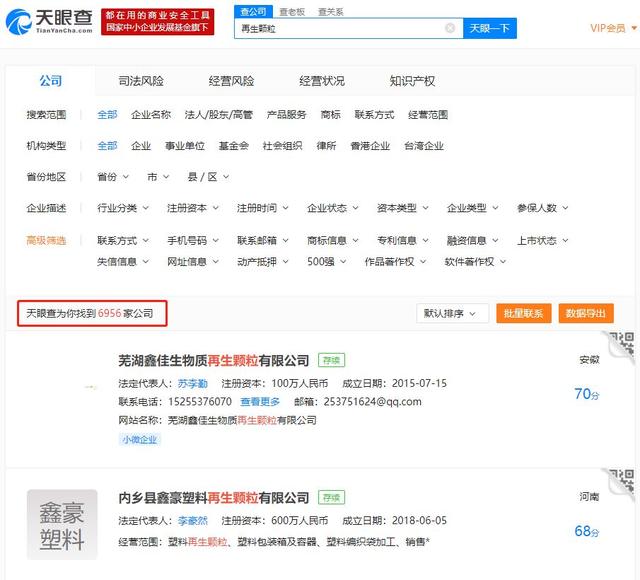This screenshot has height=580, width=640.
Task: Select 法人/股东/高管 search scope
Action: [x=219, y=115]
